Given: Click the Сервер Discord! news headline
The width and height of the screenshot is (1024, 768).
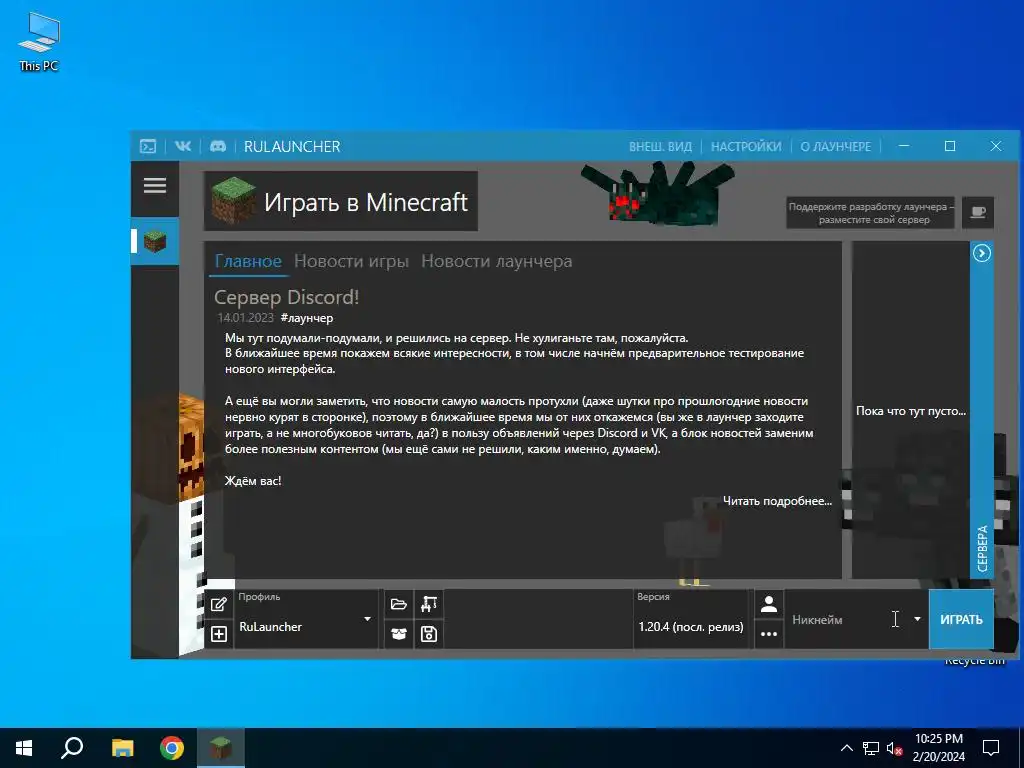Looking at the screenshot, I should [x=287, y=297].
